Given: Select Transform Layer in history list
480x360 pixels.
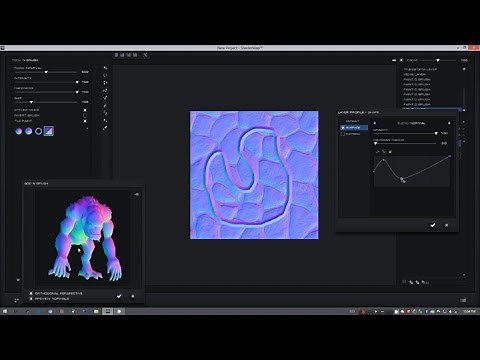Looking at the screenshot, I should pyautogui.click(x=420, y=69).
